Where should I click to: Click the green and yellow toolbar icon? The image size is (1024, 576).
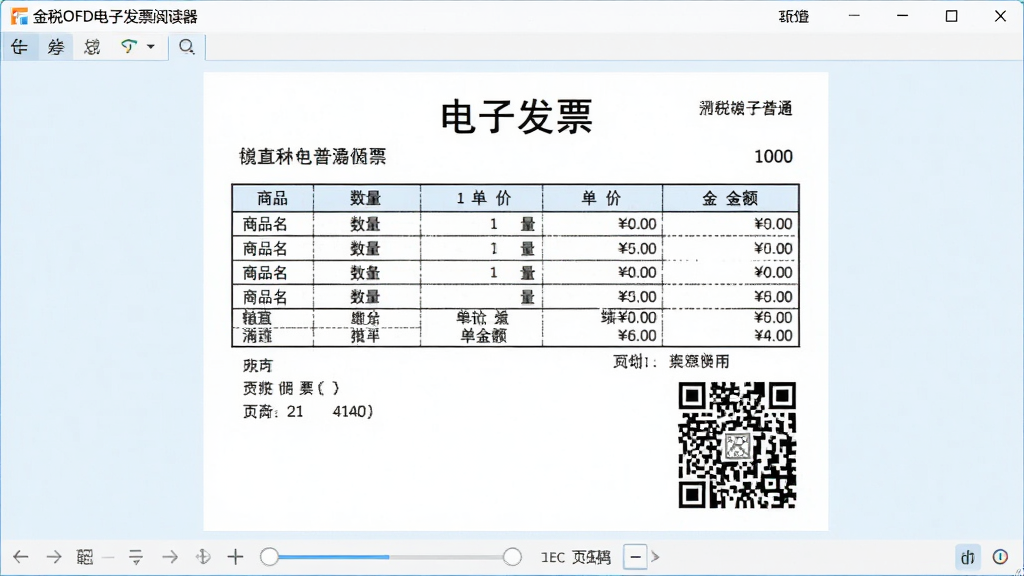129,46
